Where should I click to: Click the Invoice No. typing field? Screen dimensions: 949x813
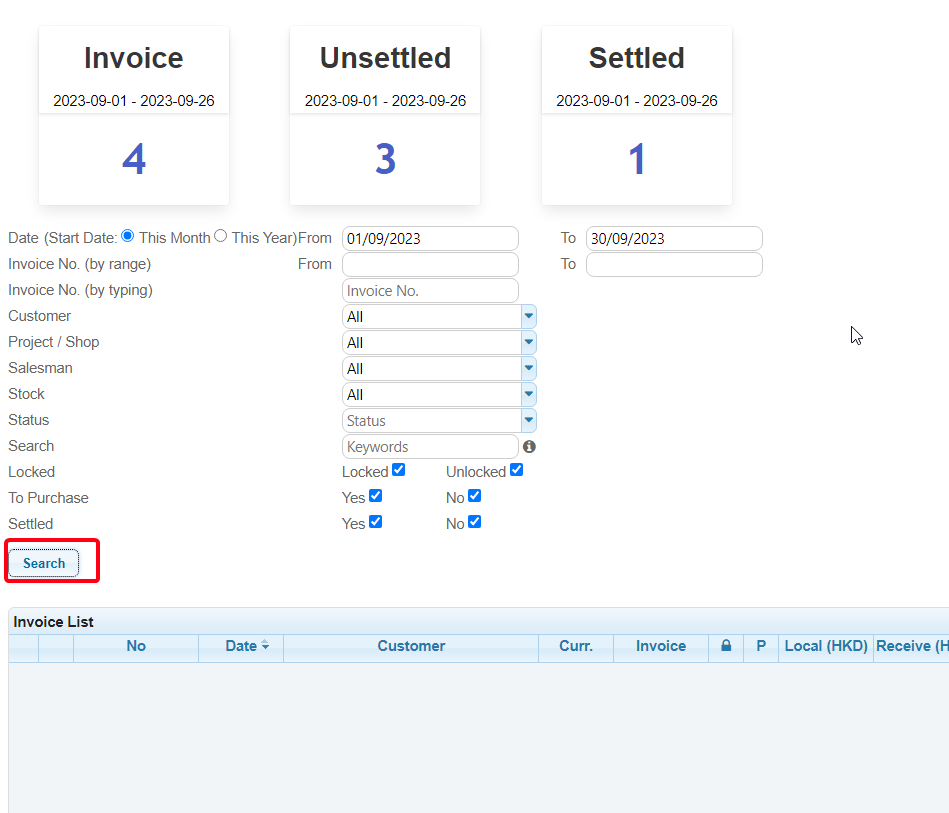tap(430, 291)
